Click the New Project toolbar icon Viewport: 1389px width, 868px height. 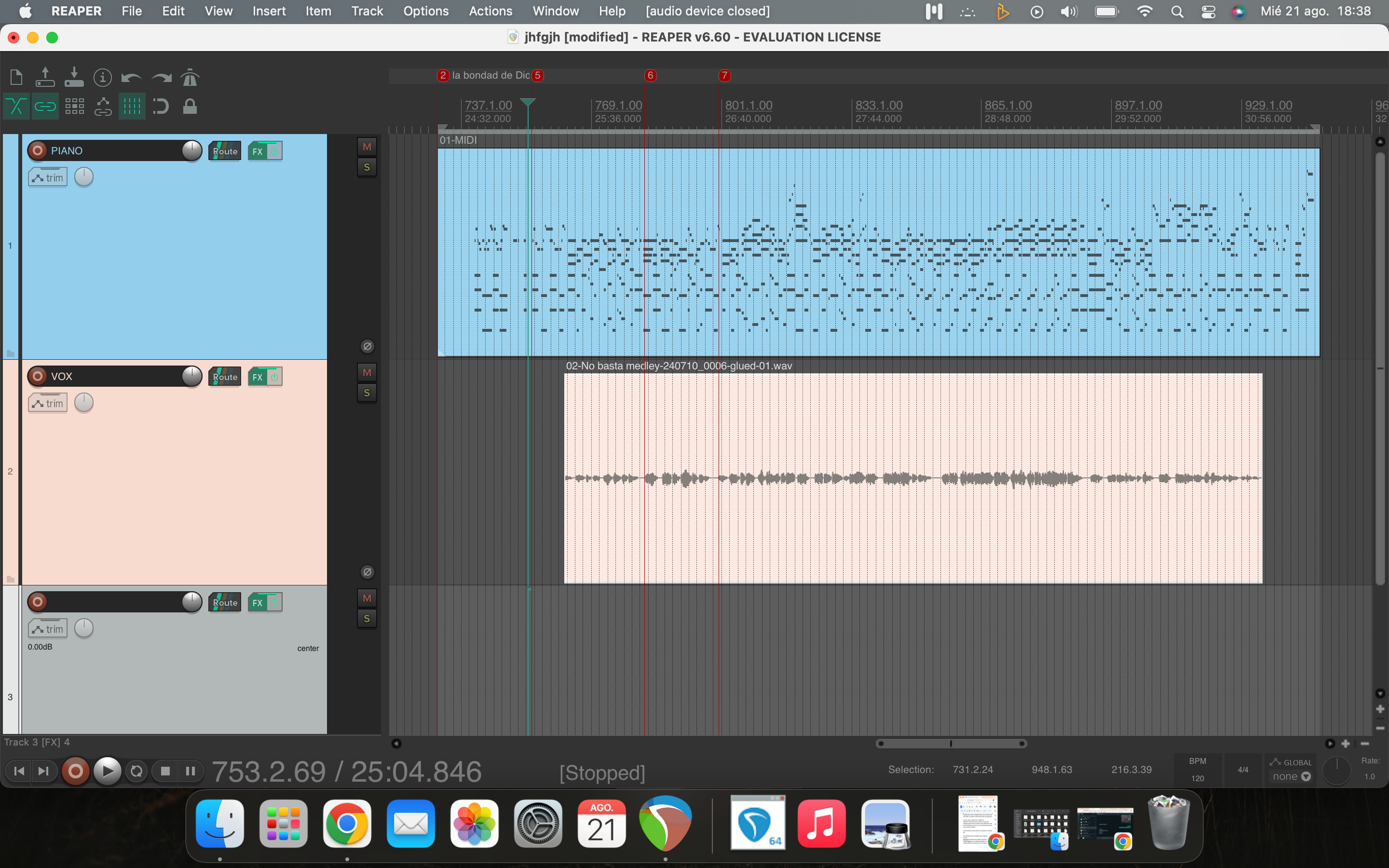[x=16, y=77]
